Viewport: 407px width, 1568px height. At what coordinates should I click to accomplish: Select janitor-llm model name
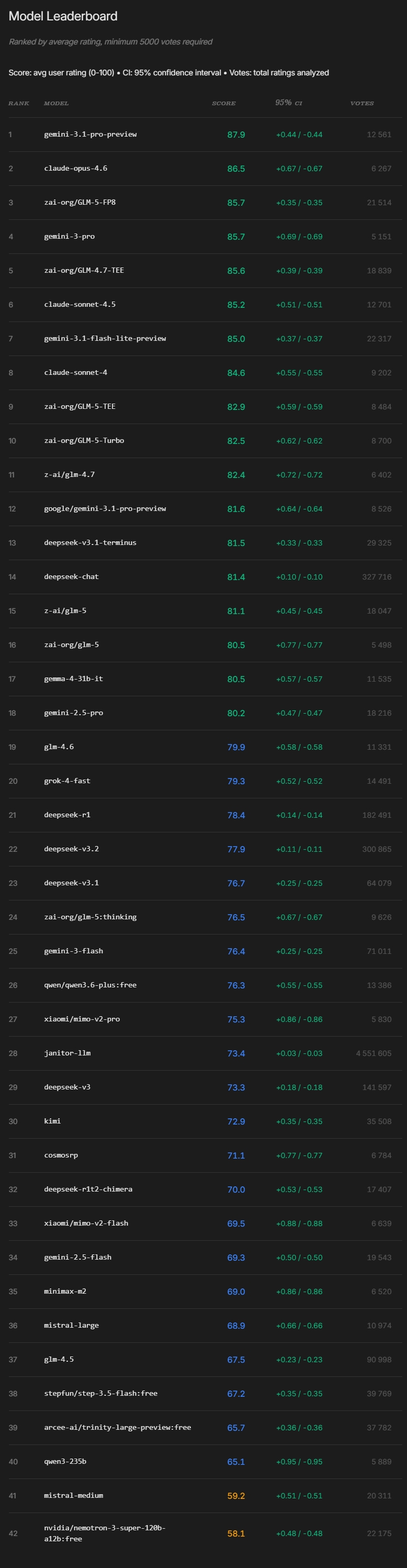point(67,1053)
